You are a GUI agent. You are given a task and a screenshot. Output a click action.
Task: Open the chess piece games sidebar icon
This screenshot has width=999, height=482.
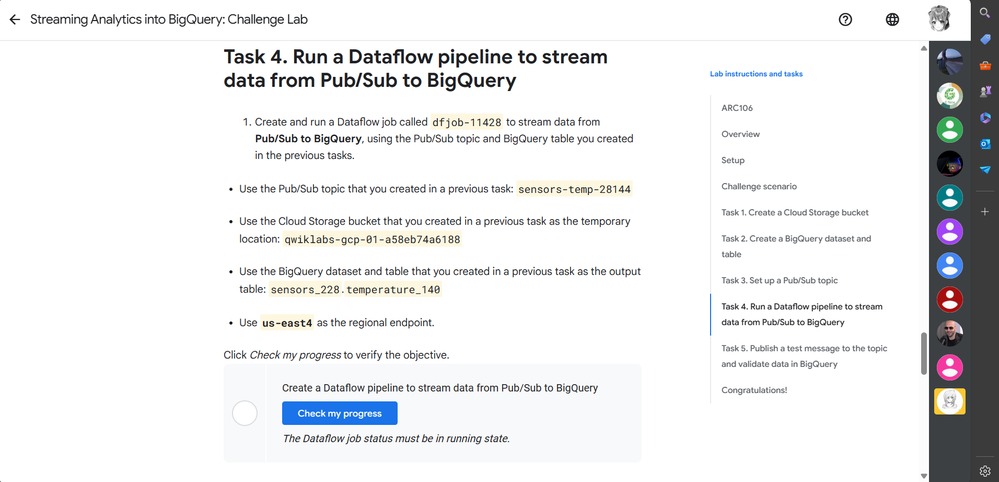coord(984,92)
